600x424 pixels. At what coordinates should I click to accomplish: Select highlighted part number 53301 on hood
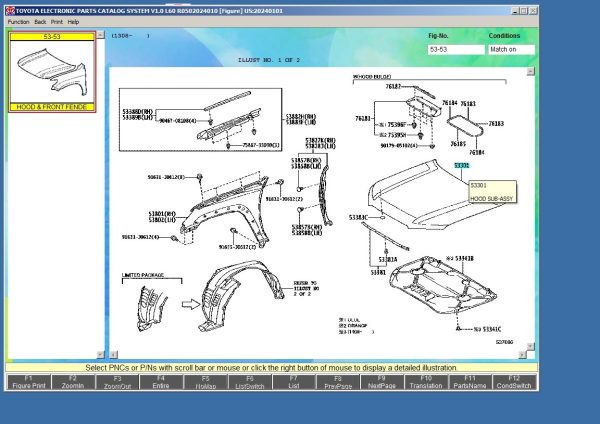(461, 163)
